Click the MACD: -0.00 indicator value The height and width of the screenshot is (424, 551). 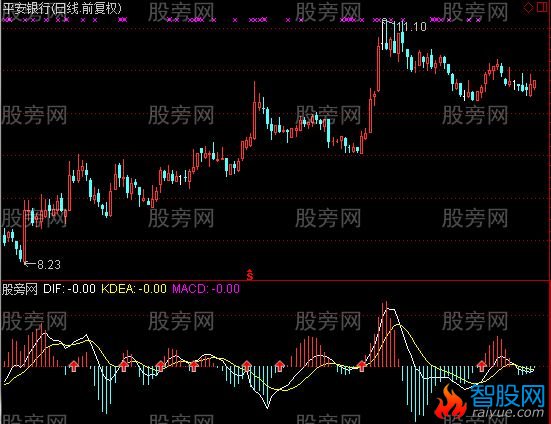coord(206,289)
